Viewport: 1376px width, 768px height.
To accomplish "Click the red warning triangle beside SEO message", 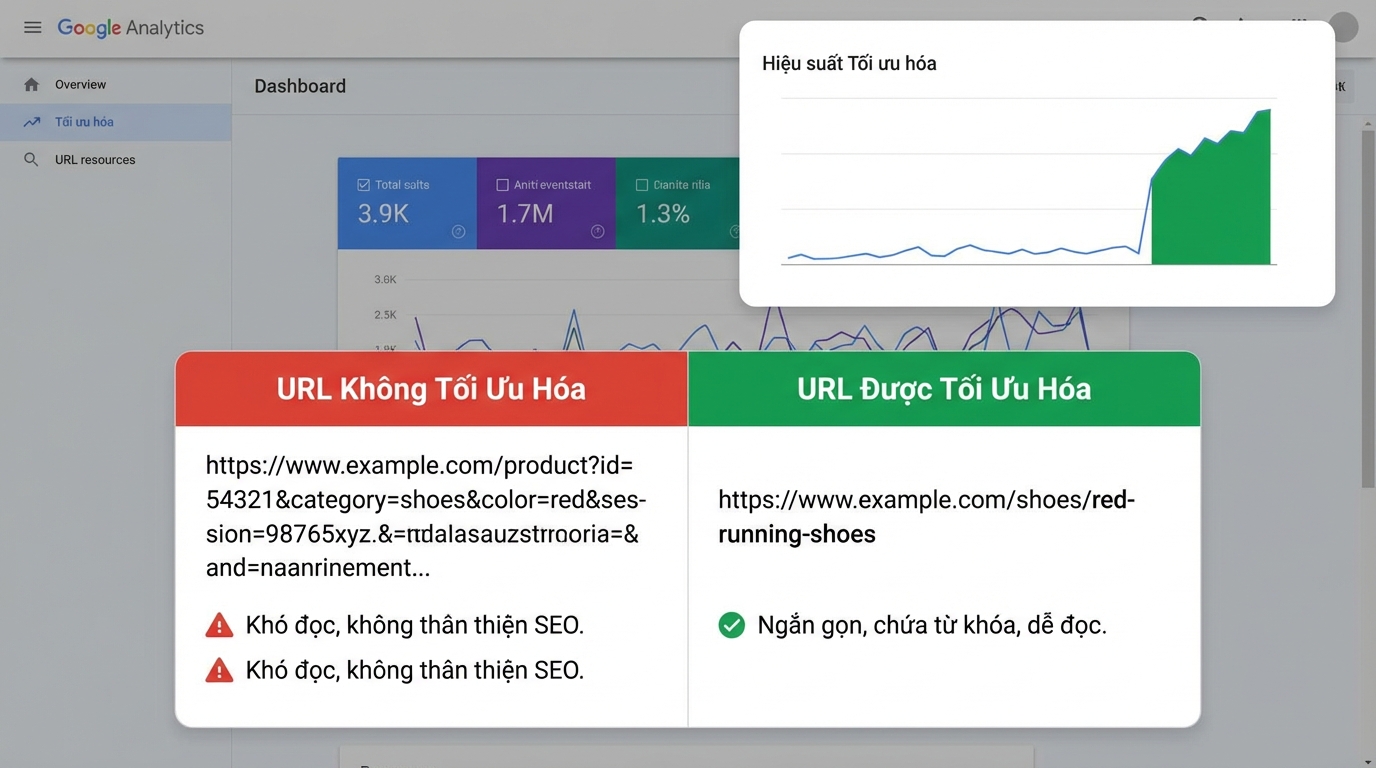I will (219, 624).
